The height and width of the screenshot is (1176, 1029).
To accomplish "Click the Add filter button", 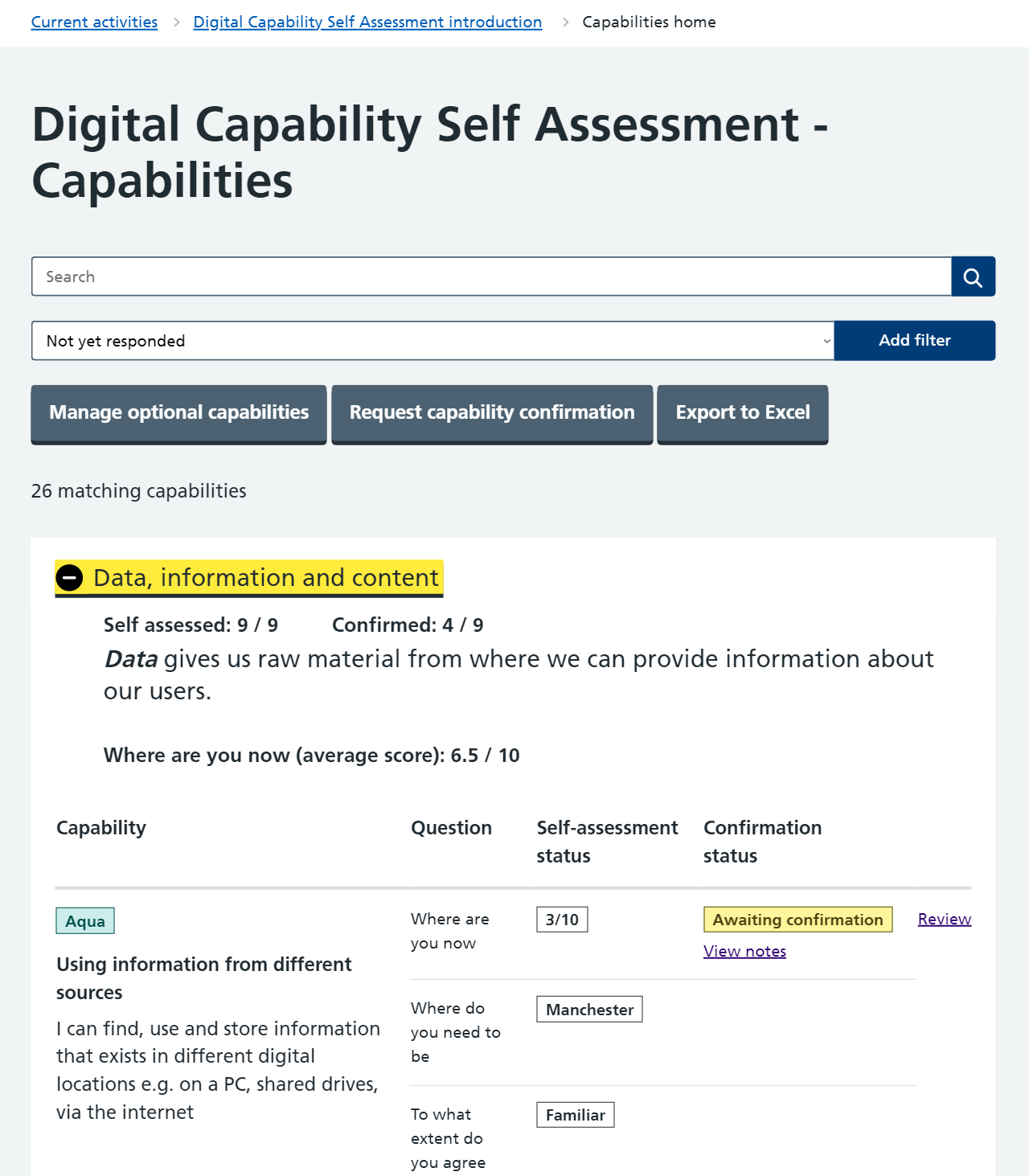I will point(915,341).
